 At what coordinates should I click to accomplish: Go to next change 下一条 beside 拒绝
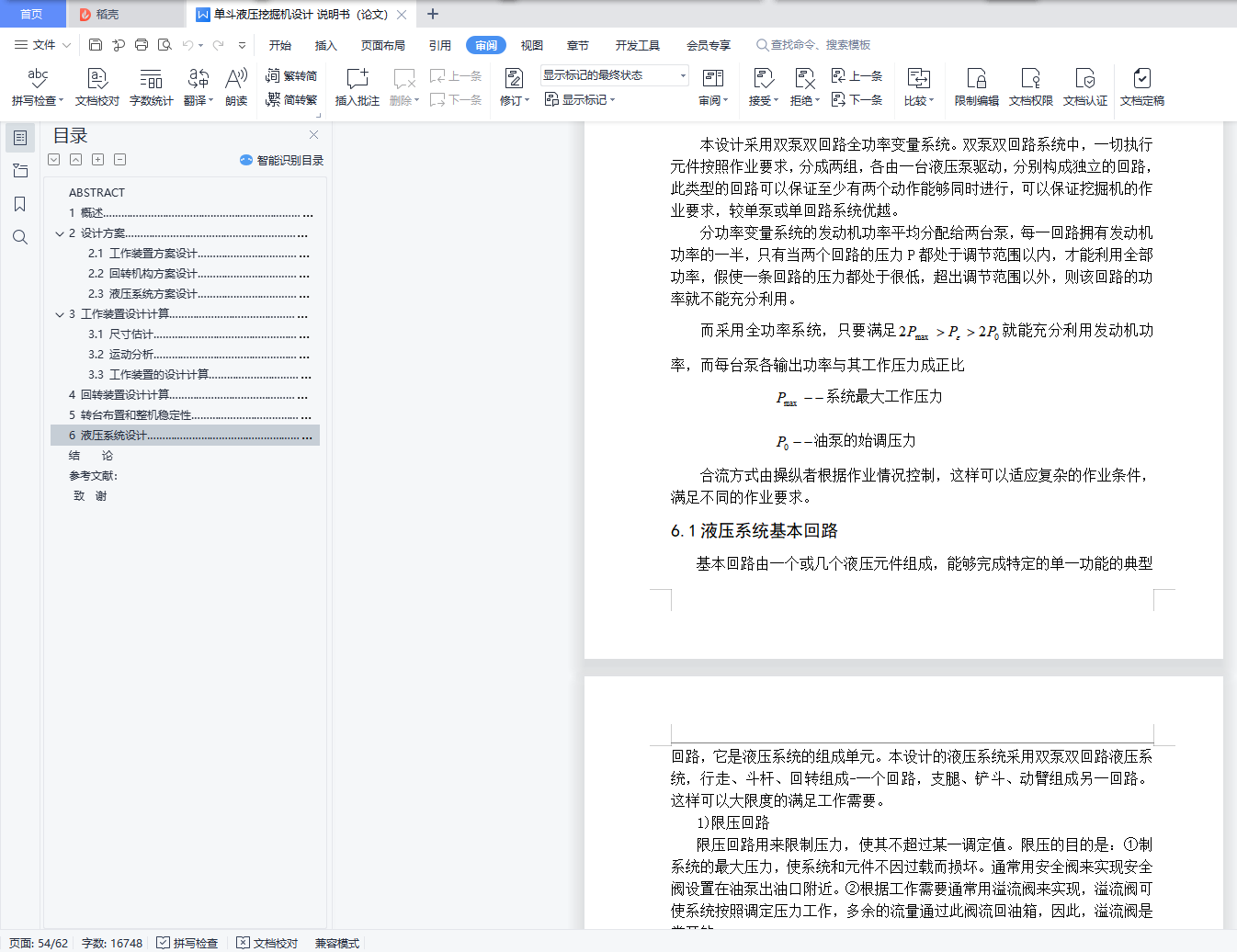(857, 99)
